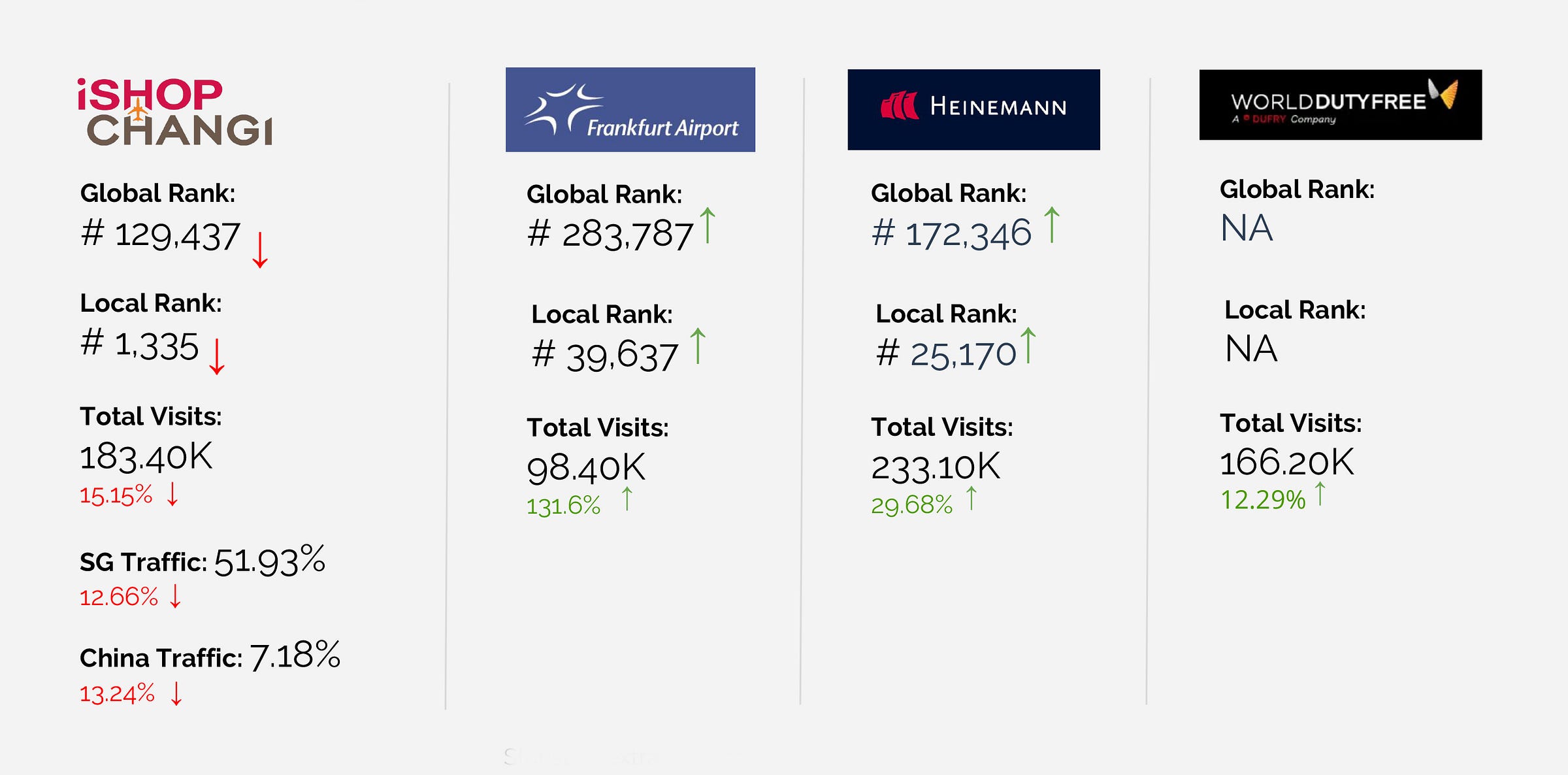The width and height of the screenshot is (1568, 775).
Task: Click green up arrow beside rank 39,637
Action: point(698,346)
